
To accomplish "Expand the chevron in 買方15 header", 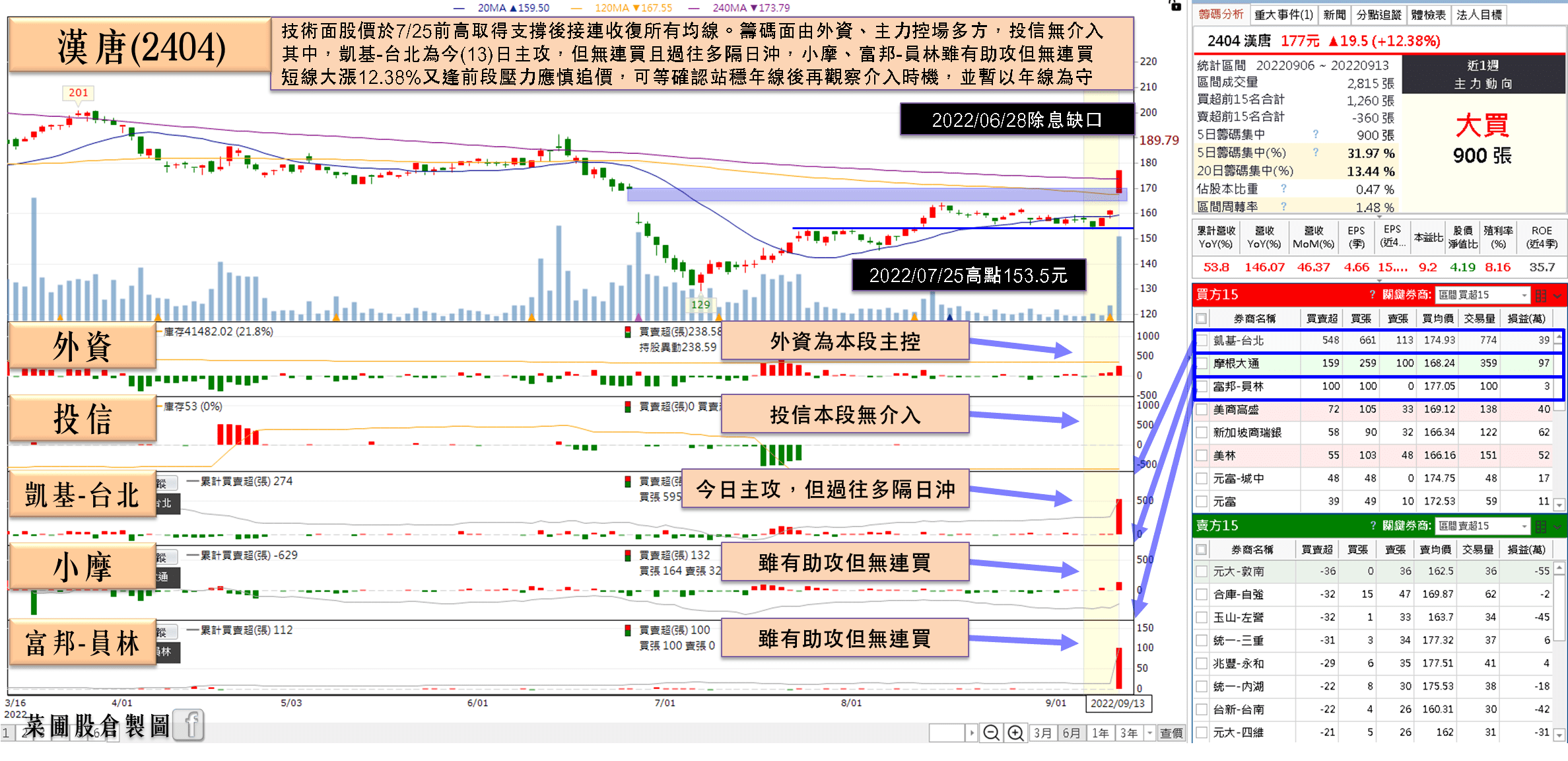I will 1558,295.
